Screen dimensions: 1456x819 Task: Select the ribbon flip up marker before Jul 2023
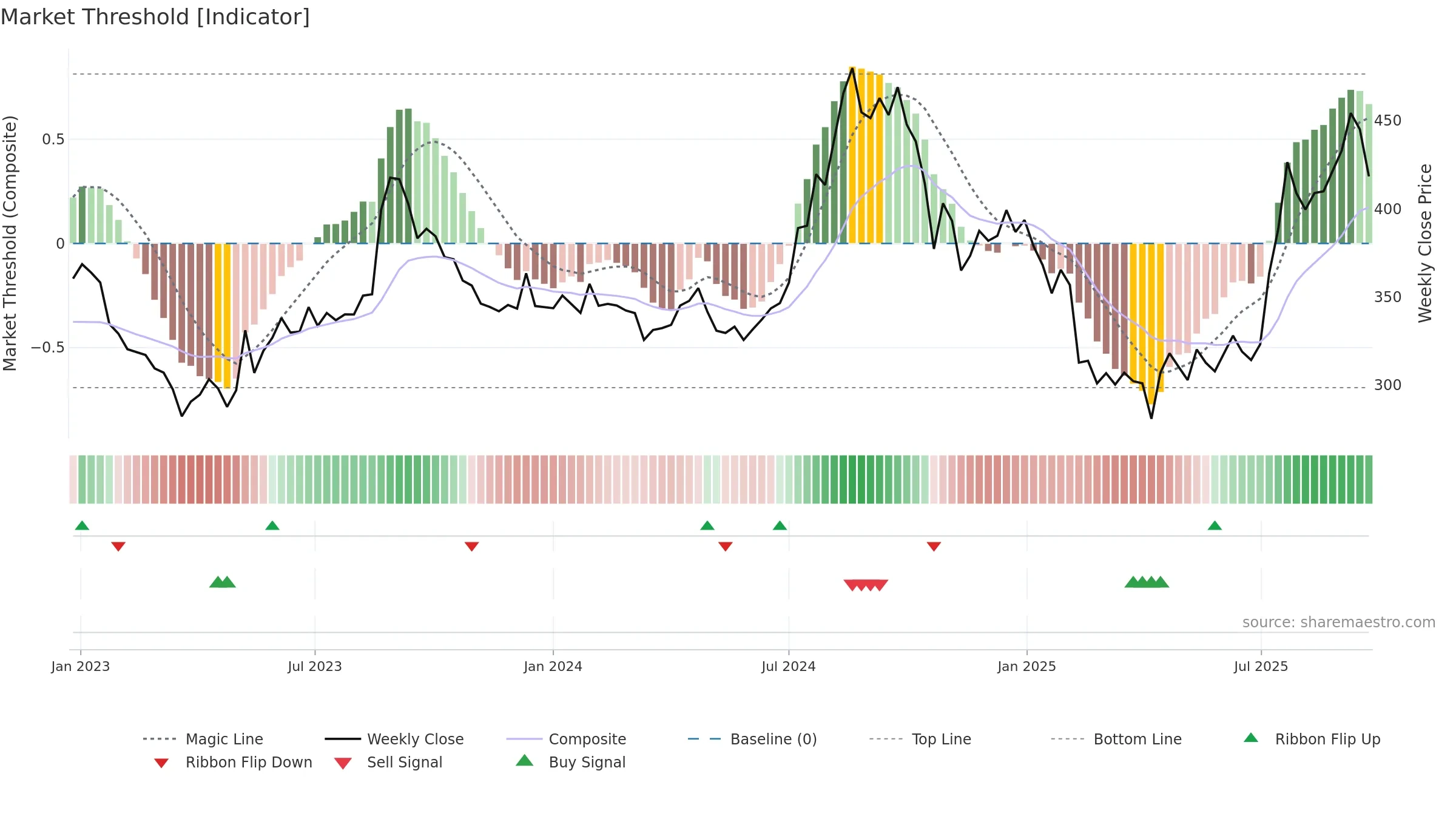(272, 525)
